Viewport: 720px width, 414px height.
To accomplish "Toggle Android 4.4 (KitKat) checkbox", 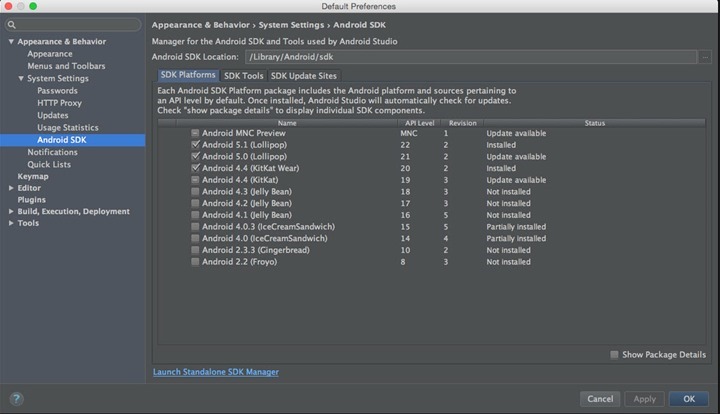I will coord(195,180).
